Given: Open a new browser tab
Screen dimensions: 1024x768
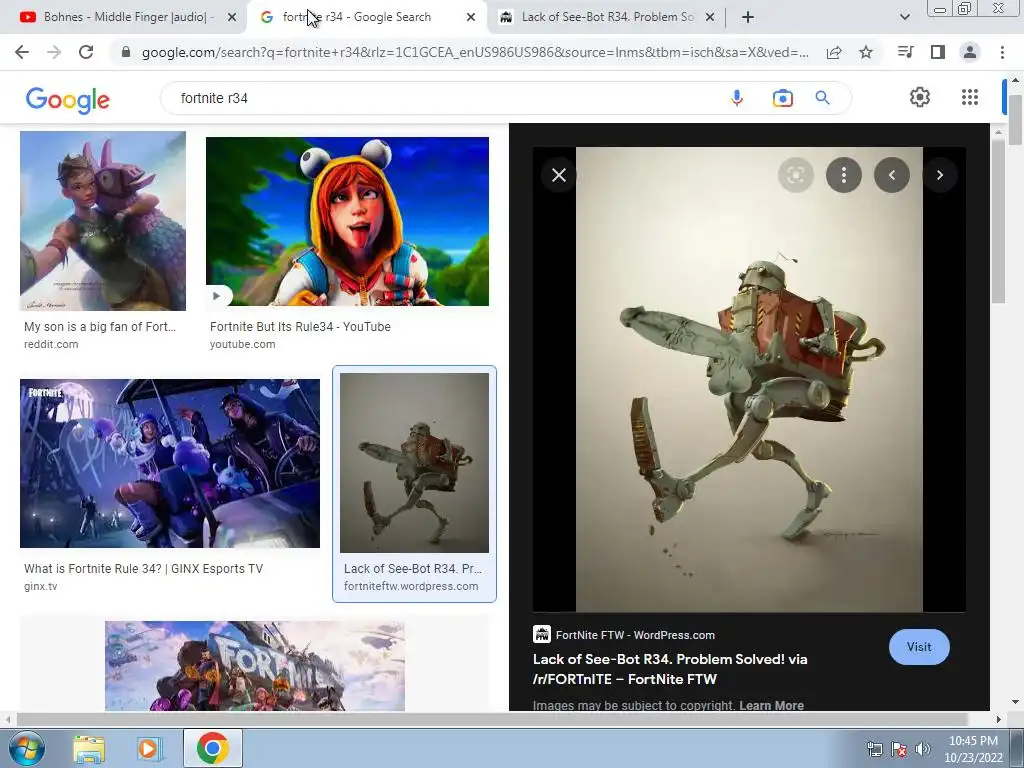Looking at the screenshot, I should pos(748,17).
